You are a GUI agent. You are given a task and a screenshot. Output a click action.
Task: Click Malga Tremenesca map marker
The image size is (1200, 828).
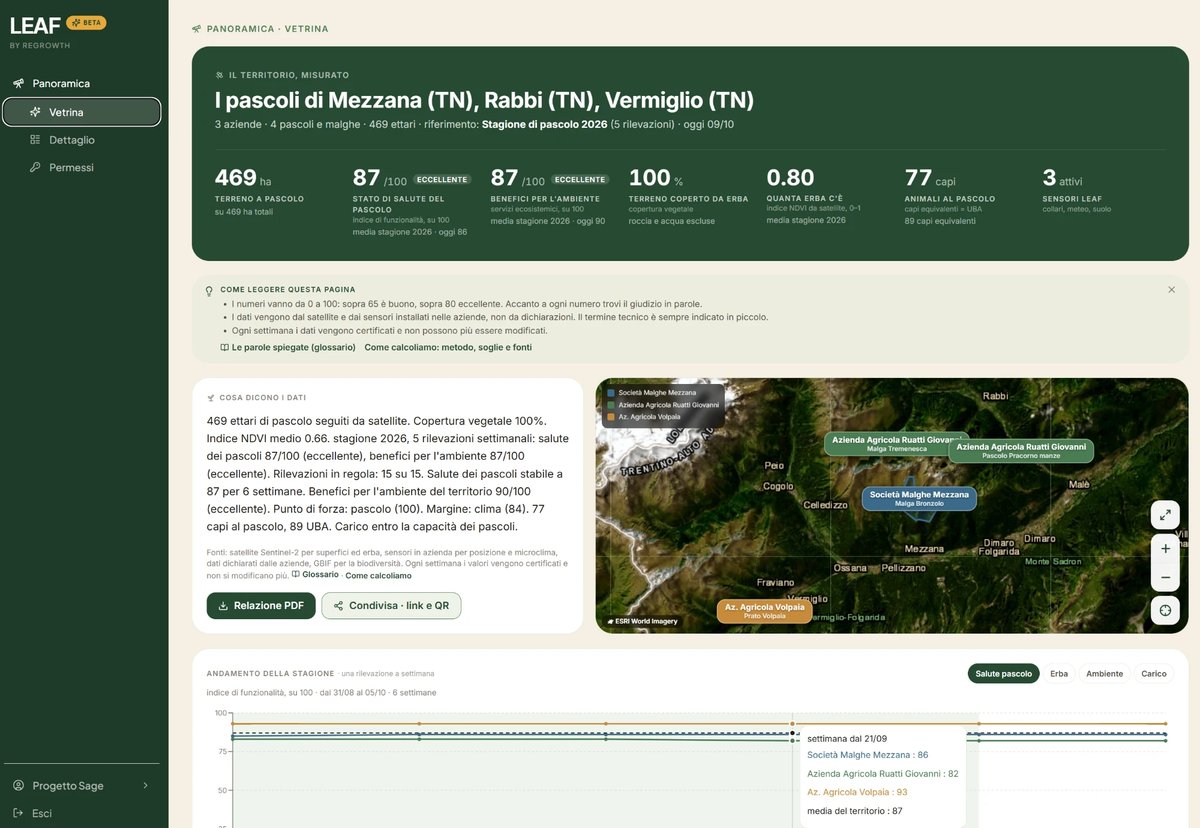pos(896,444)
